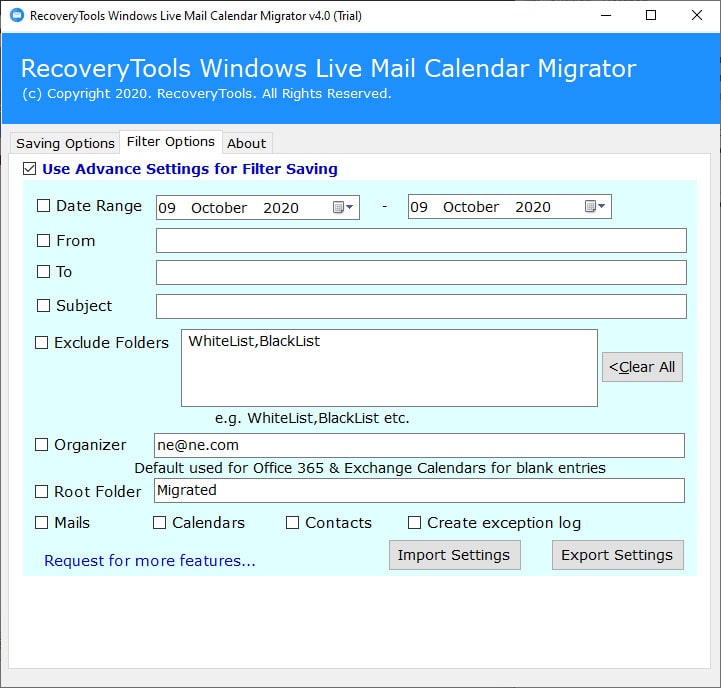This screenshot has width=721, height=688.
Task: Enable the Organizer checkbox
Action: [x=41, y=444]
